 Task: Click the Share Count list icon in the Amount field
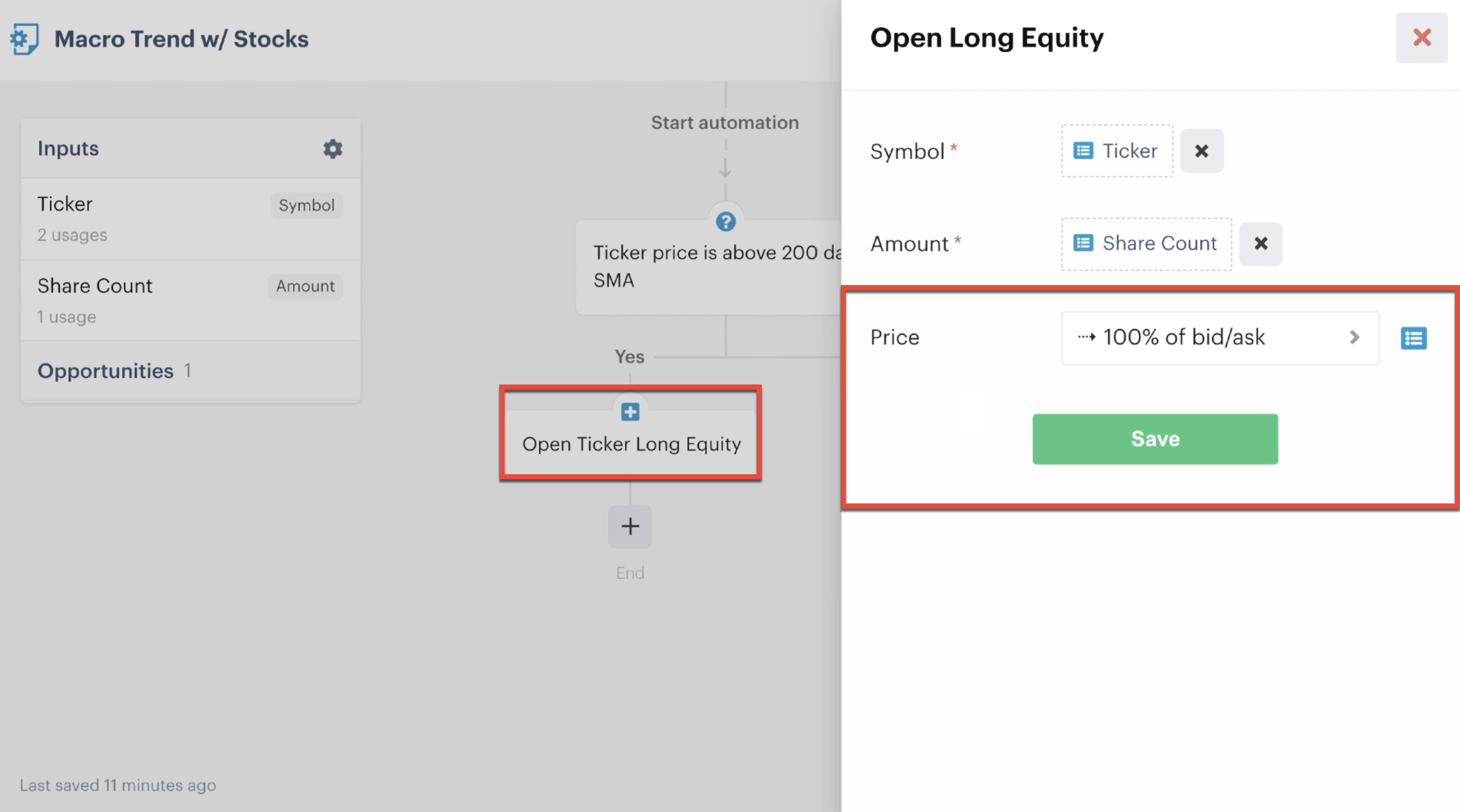(1083, 243)
